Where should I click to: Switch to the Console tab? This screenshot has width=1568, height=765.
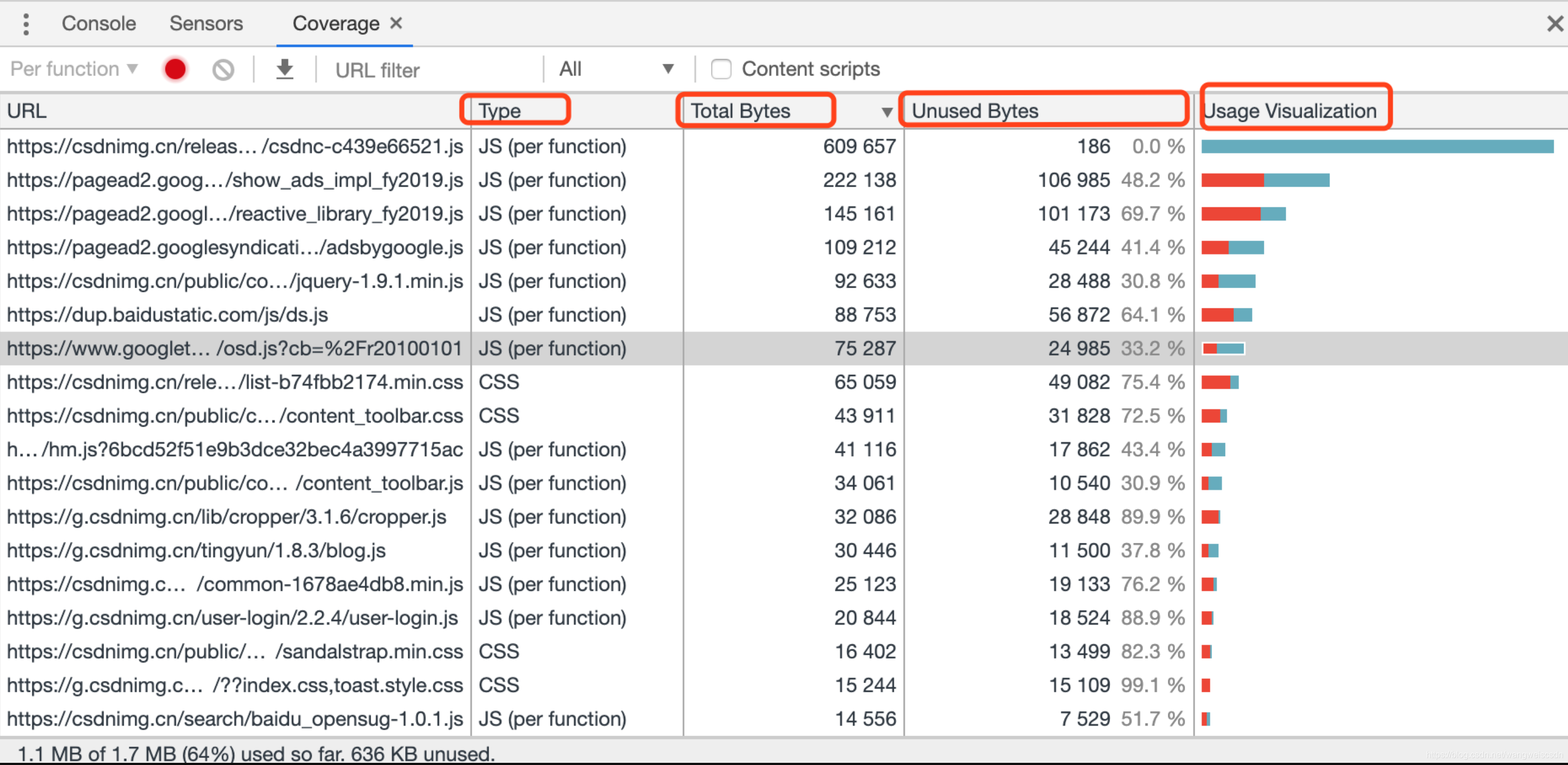pyautogui.click(x=98, y=23)
